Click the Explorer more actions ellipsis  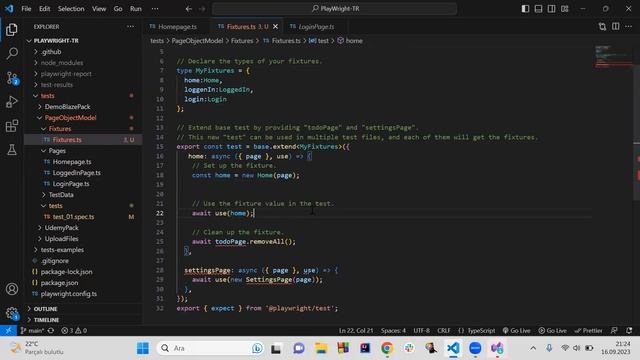coord(130,27)
